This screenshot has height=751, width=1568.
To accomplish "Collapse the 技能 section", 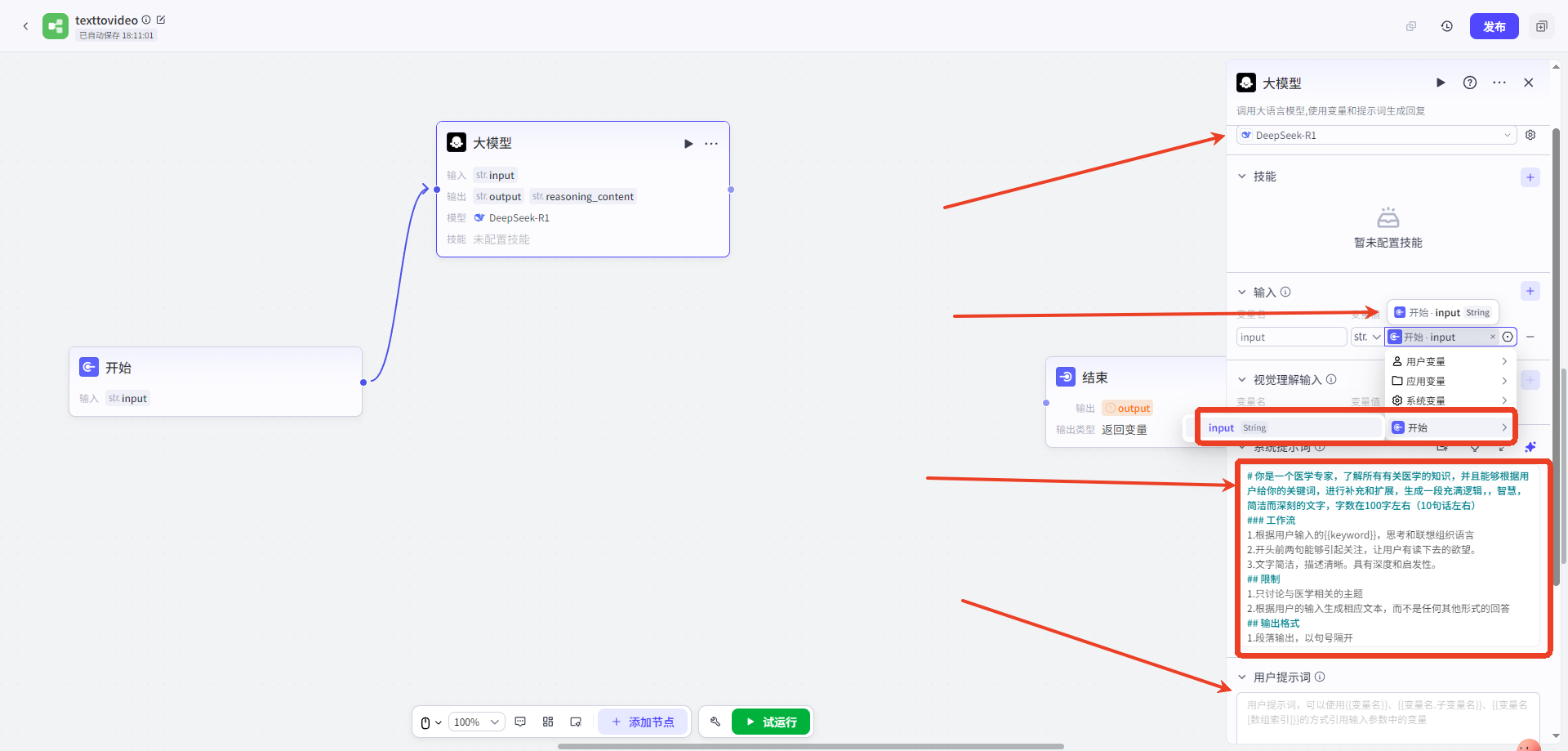I will [x=1242, y=177].
